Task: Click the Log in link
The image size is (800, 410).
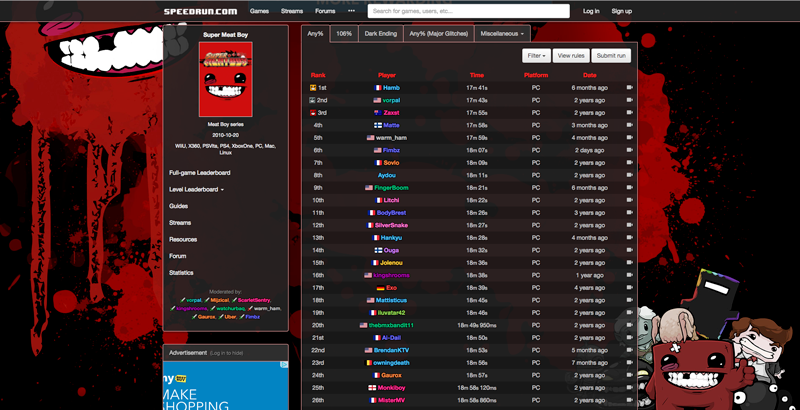Action: coord(591,11)
